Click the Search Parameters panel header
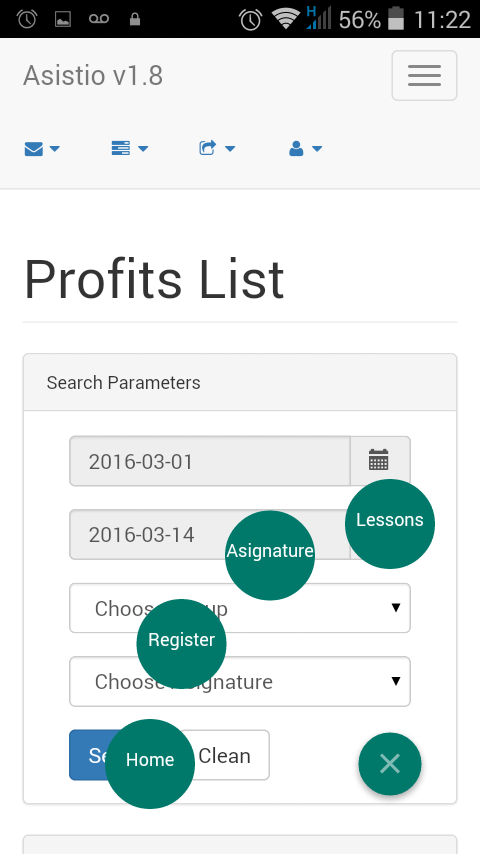This screenshot has width=480, height=854. click(x=240, y=382)
